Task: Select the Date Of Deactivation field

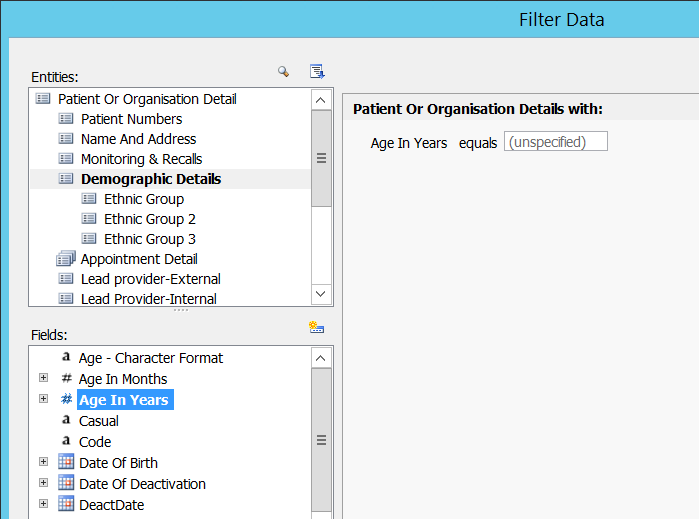Action: [x=142, y=484]
